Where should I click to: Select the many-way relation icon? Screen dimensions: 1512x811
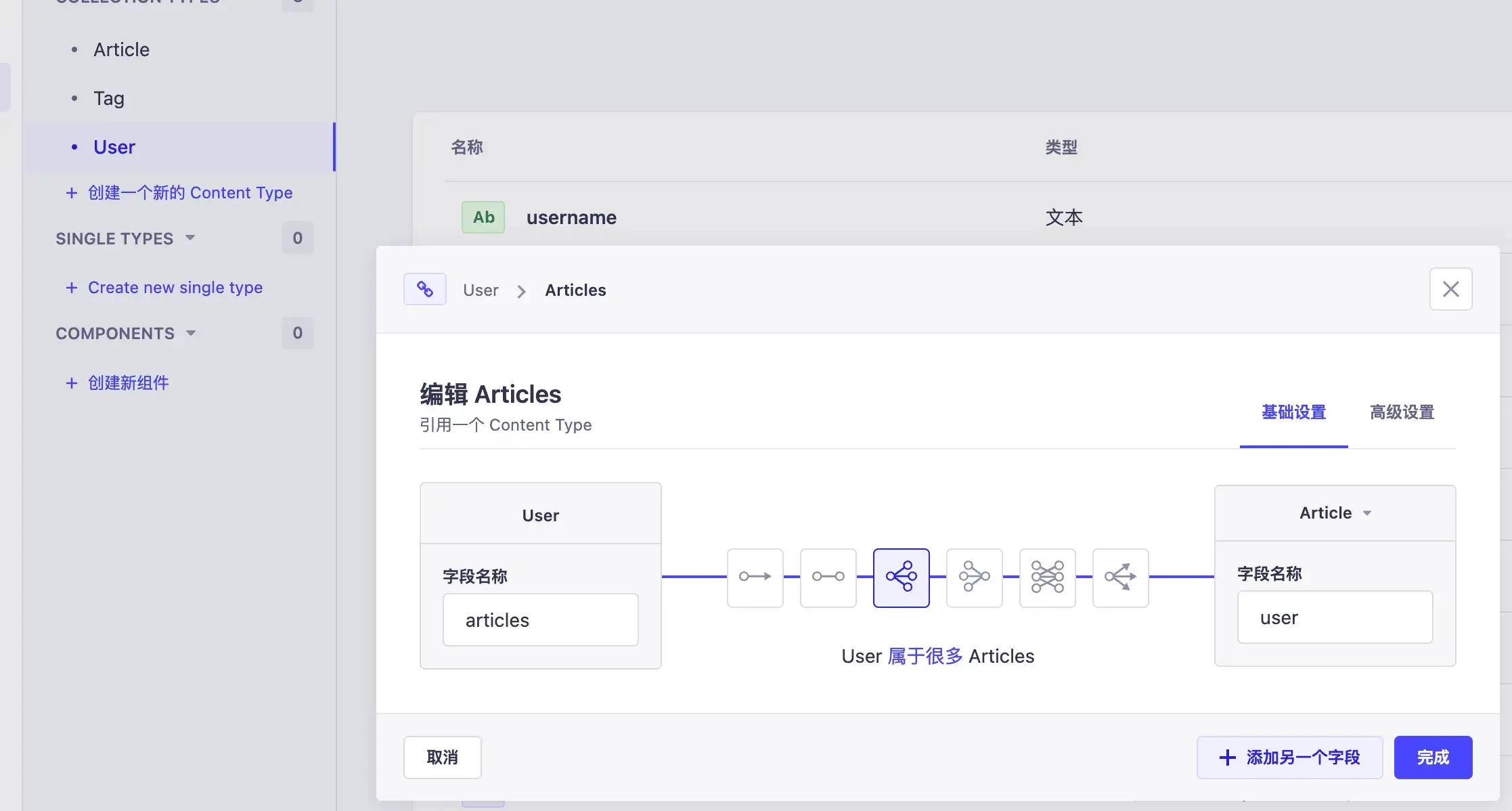[x=1120, y=577]
